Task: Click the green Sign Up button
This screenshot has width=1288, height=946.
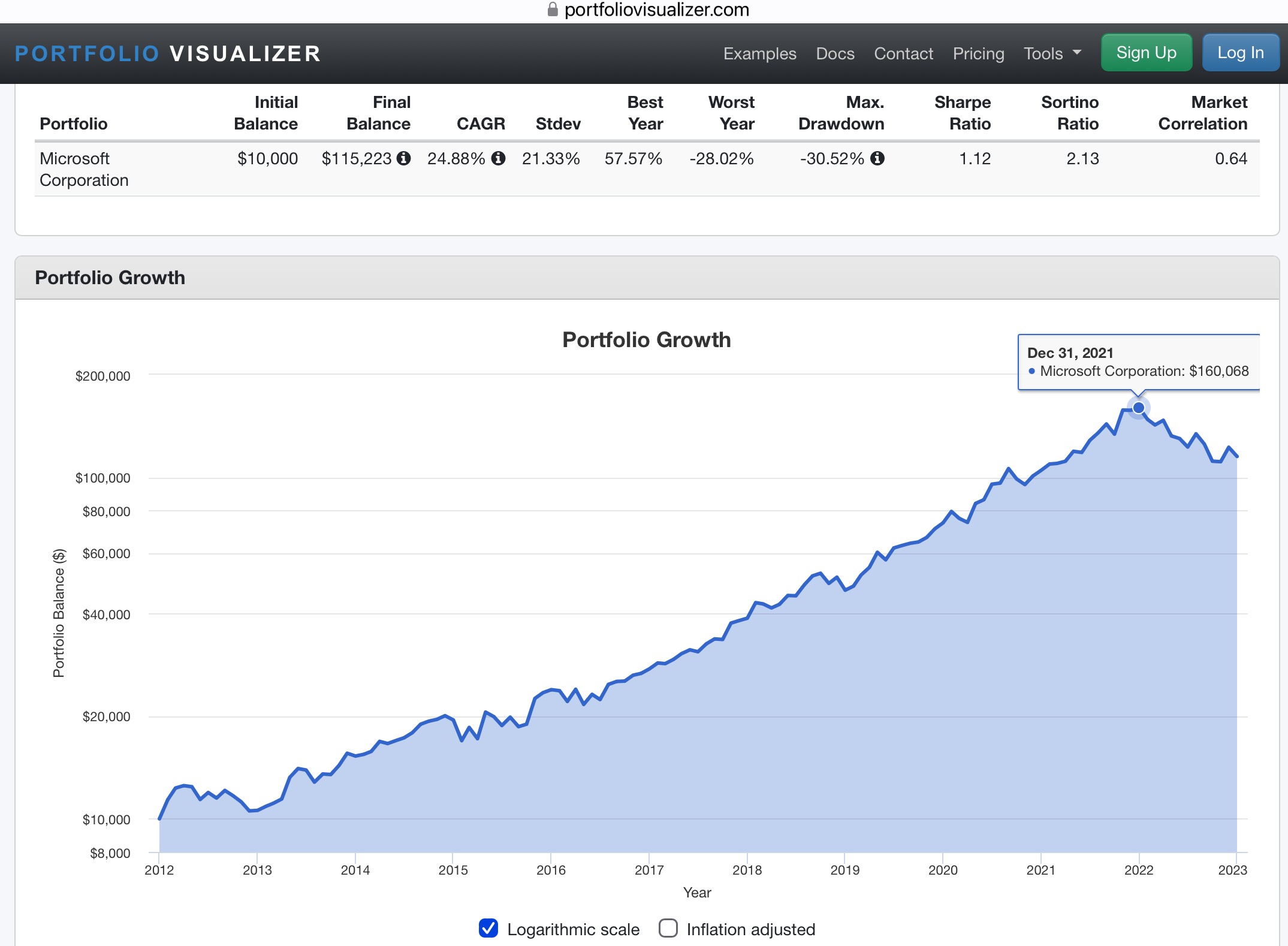Action: 1146,53
